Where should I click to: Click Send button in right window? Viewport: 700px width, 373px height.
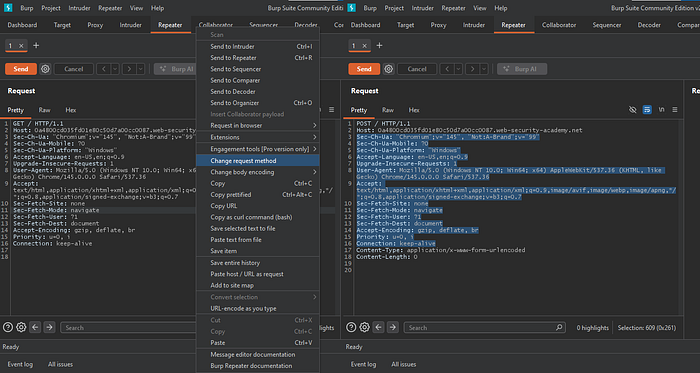point(364,69)
